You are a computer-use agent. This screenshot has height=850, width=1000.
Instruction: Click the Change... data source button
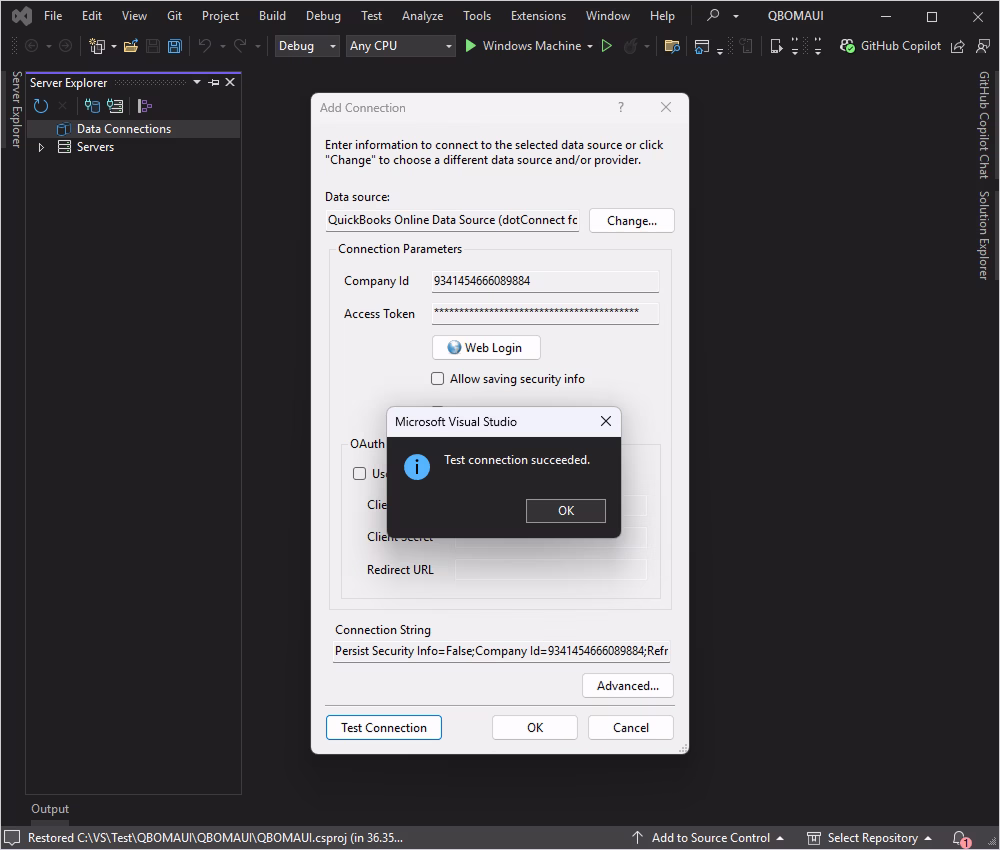click(x=631, y=221)
